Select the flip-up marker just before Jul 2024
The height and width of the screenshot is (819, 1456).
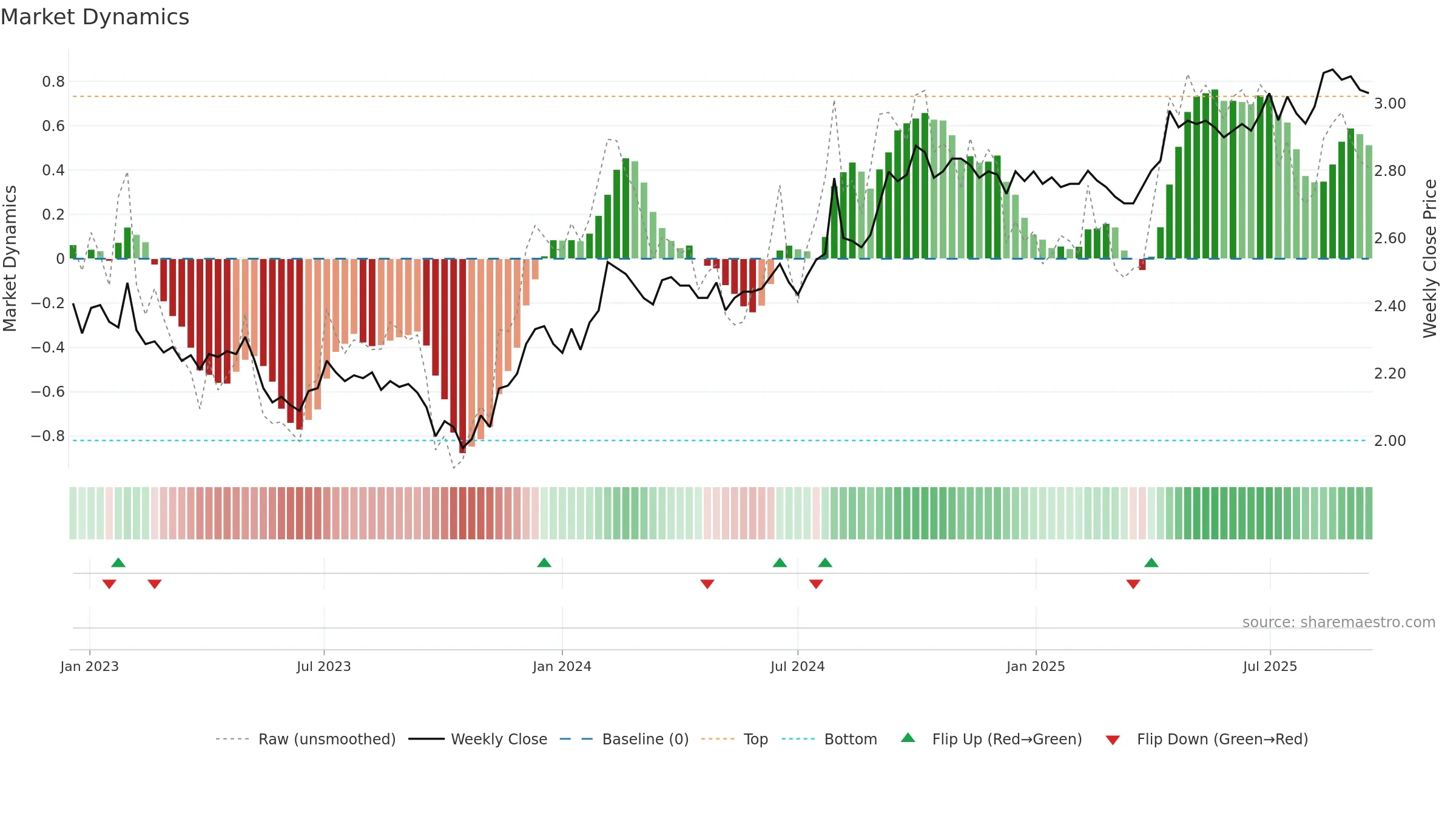(x=780, y=562)
